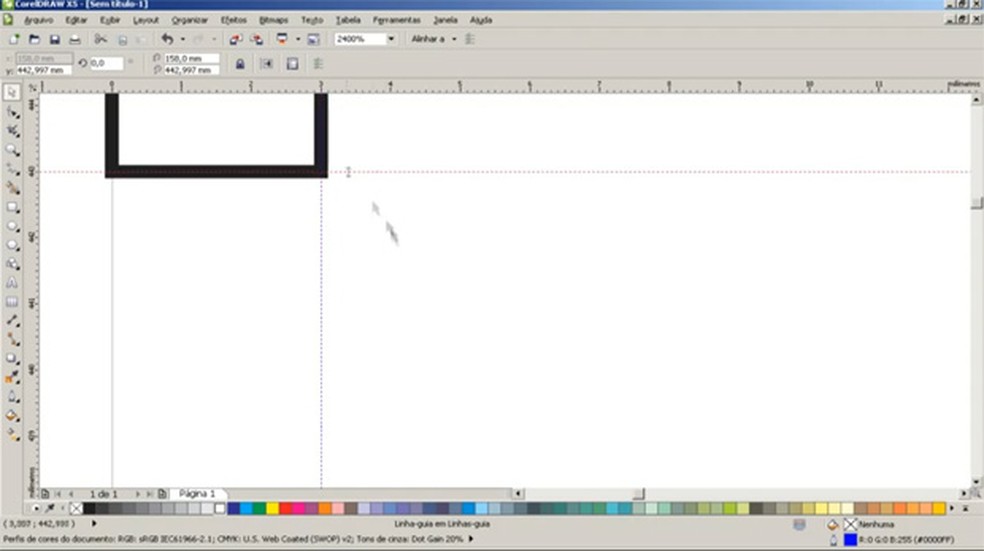Click the horizontal scrollbar thumb

[638, 494]
